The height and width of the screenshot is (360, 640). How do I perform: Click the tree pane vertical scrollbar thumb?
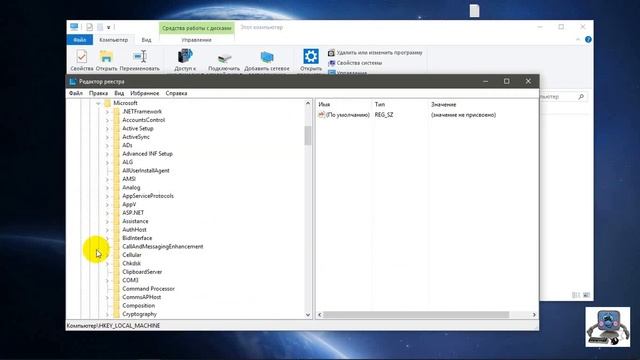click(308, 136)
